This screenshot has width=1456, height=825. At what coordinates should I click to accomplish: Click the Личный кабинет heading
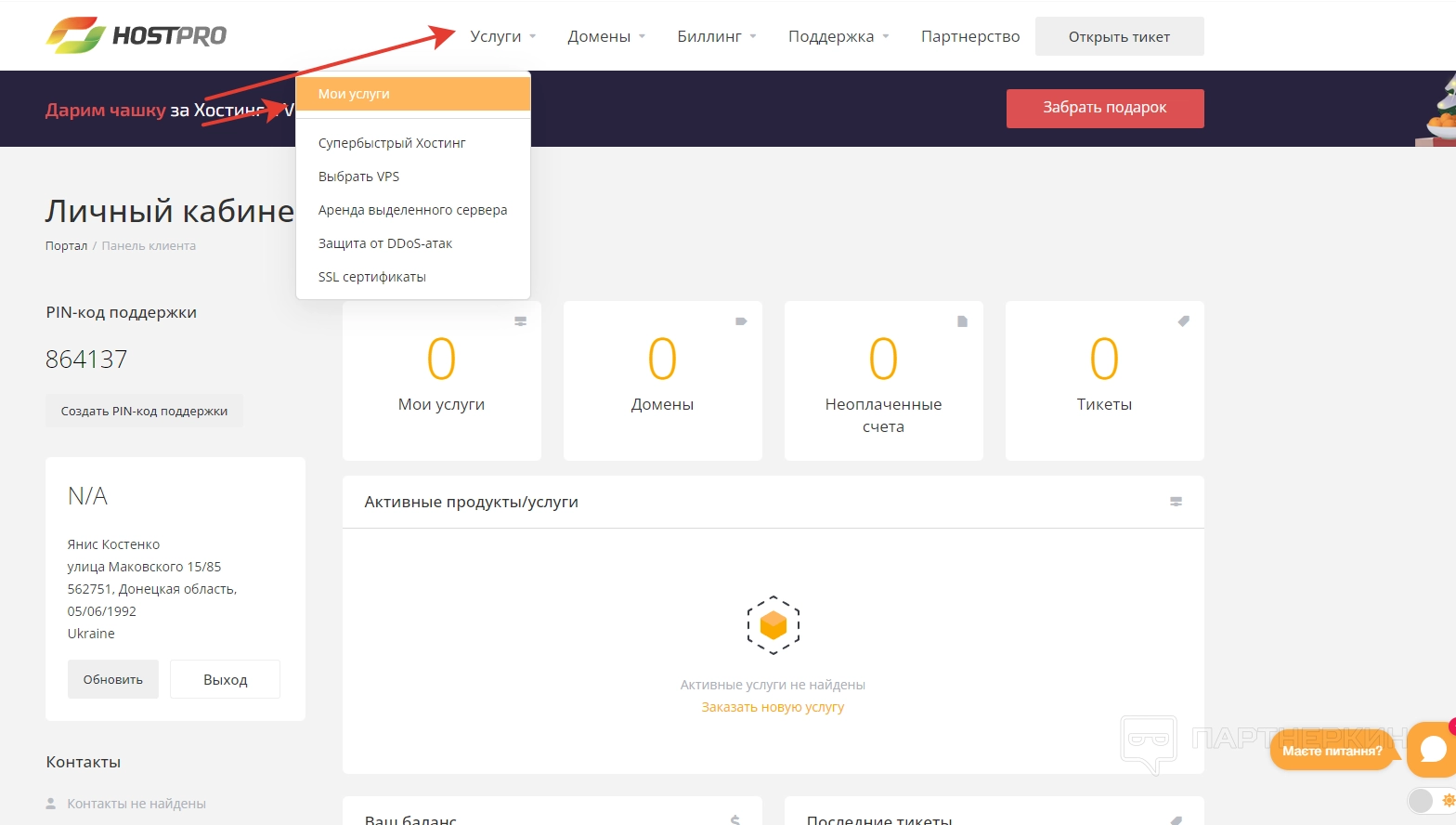(x=170, y=211)
